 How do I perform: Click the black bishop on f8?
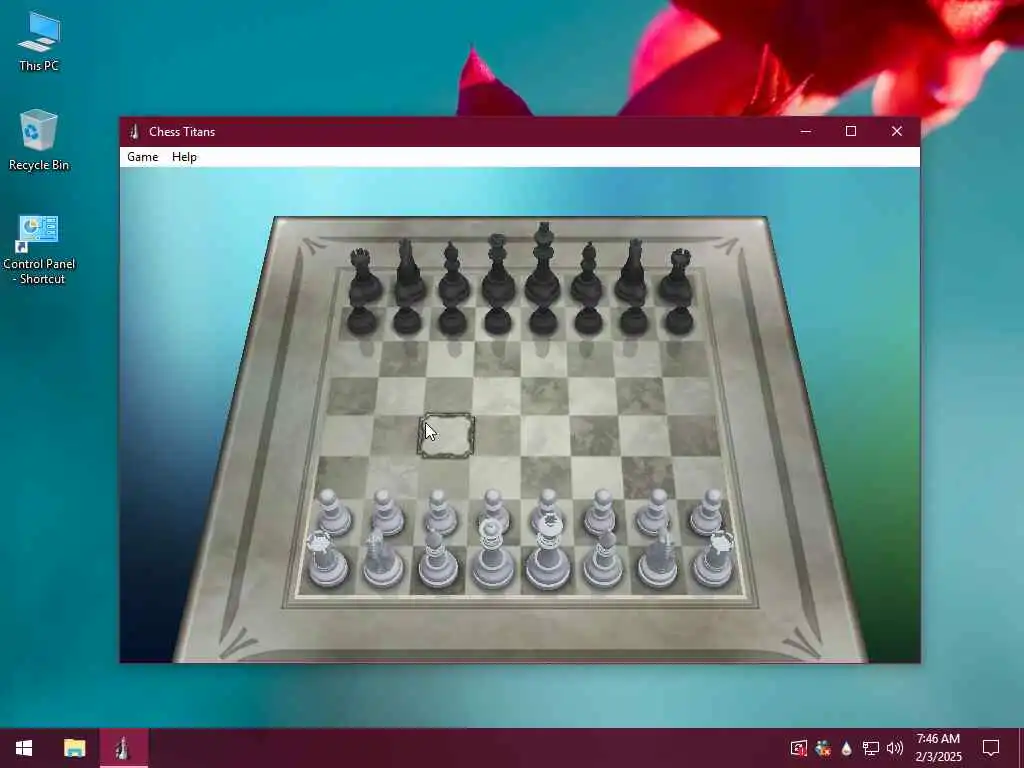coord(587,273)
